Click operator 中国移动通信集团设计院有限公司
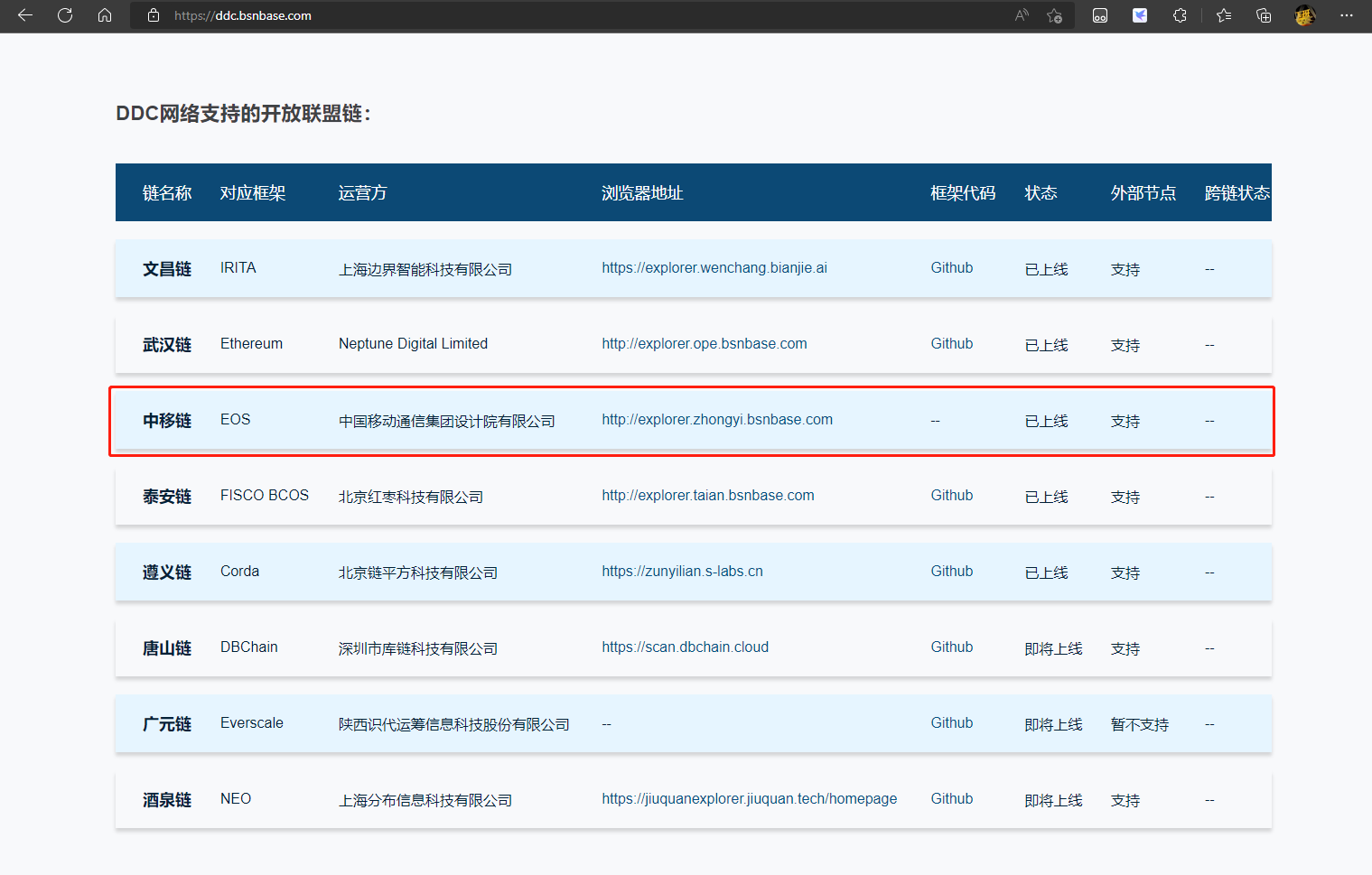This screenshot has width=1372, height=875. (447, 421)
